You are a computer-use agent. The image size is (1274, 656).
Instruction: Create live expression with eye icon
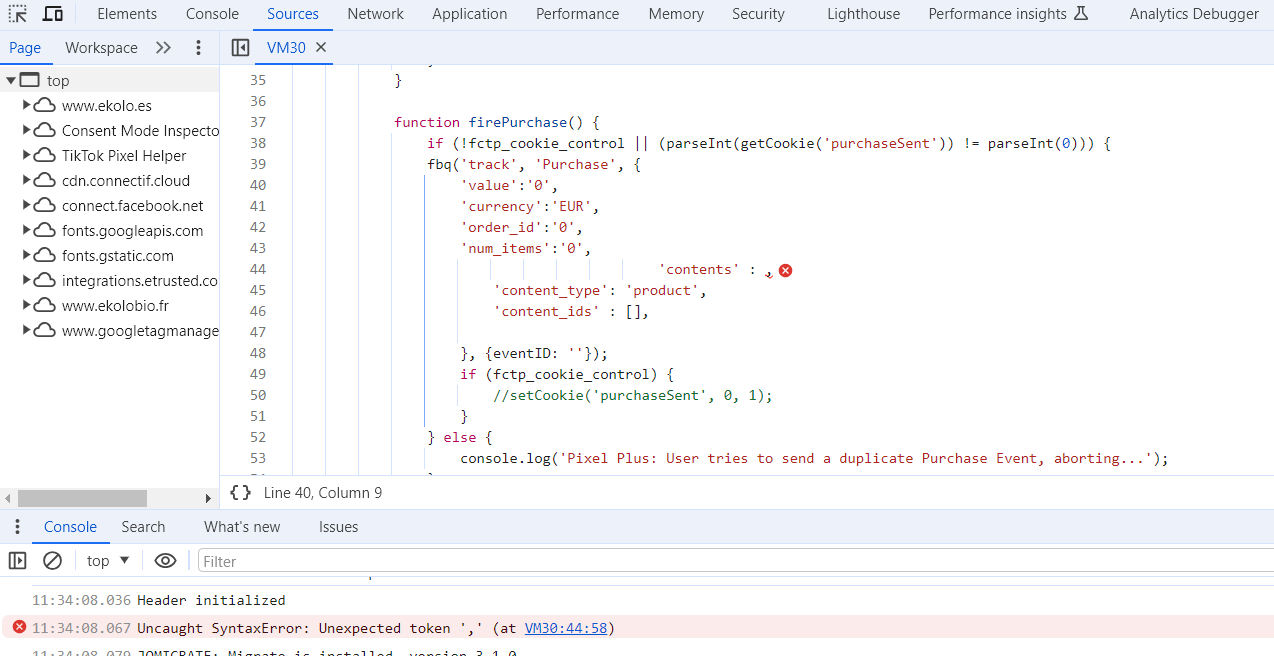(165, 561)
